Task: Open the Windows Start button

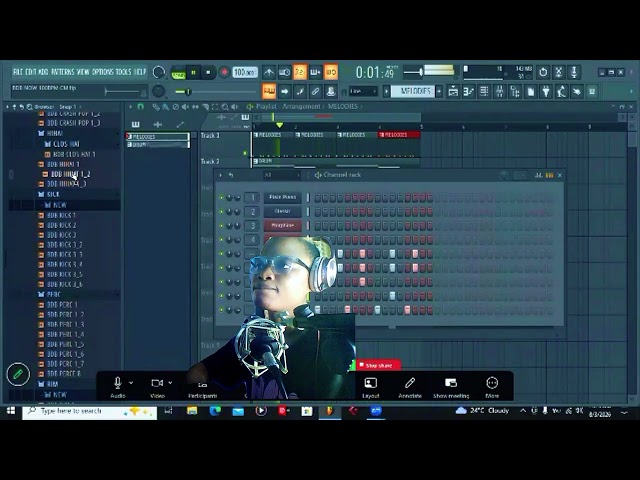Action: click(11, 411)
